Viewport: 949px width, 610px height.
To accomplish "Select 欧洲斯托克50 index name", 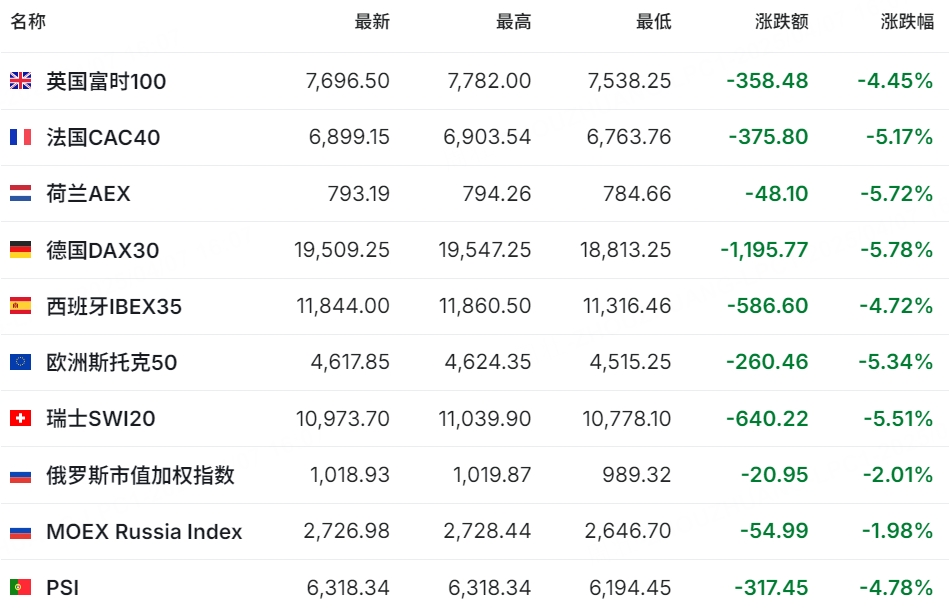I will pyautogui.click(x=112, y=362).
